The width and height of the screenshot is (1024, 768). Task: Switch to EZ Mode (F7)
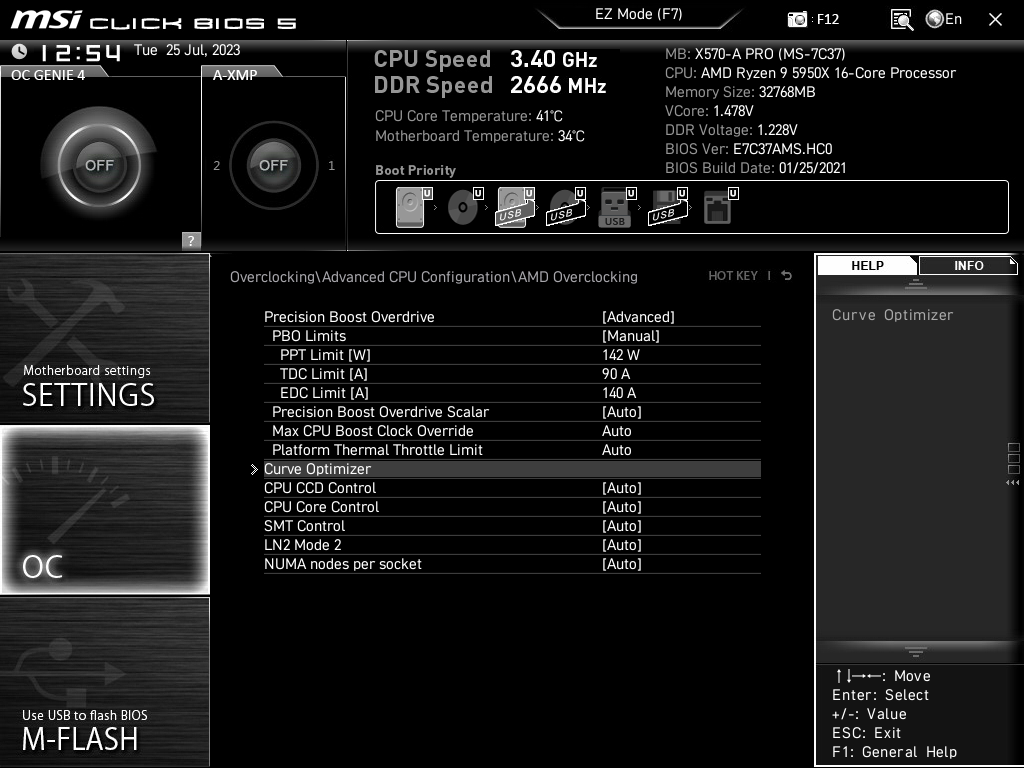point(638,14)
